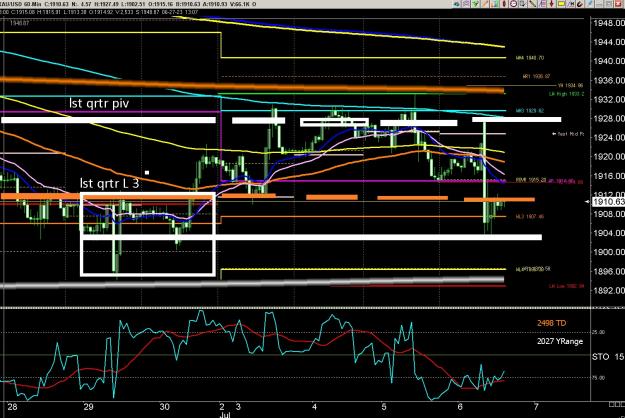
Task: Click the green checkmark toolbar icon
Action: click(475, 4)
